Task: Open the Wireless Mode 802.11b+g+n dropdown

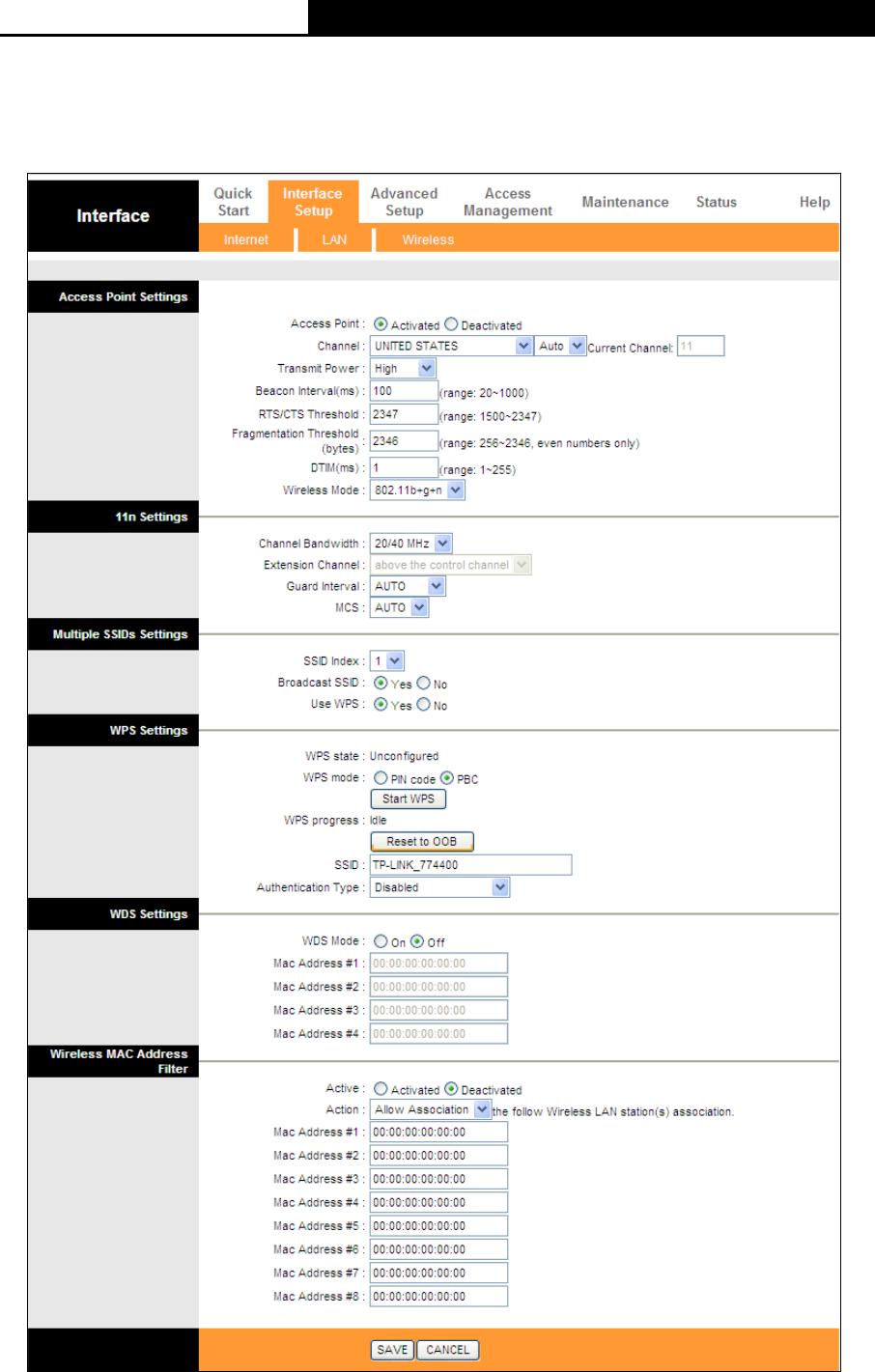Action: (417, 490)
